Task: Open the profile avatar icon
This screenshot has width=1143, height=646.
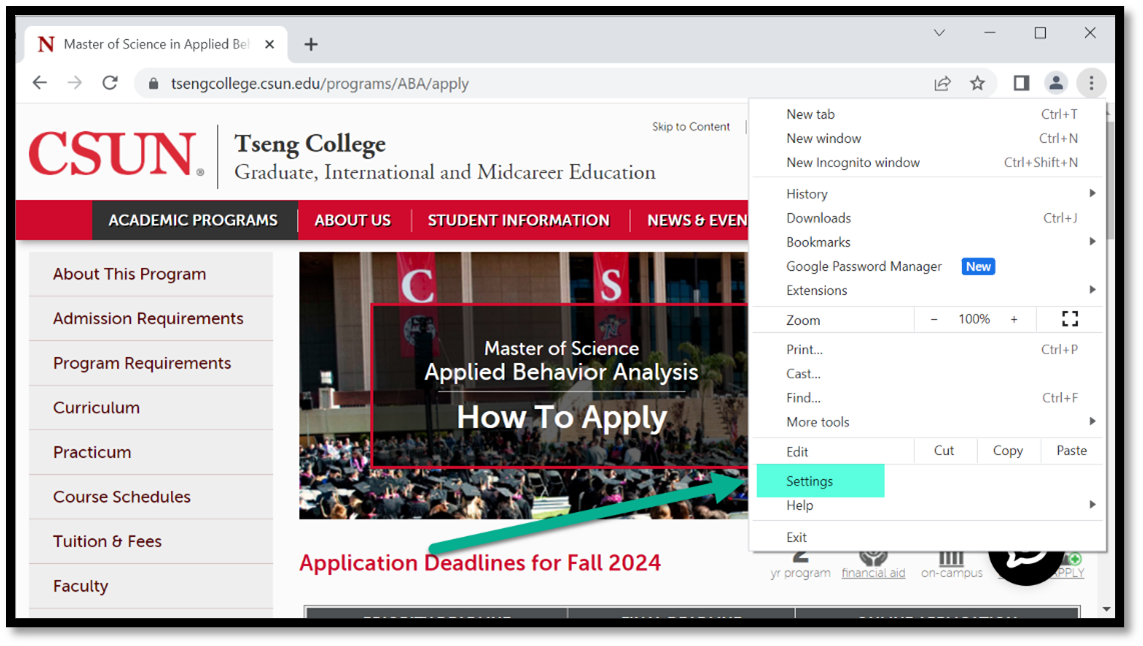Action: pyautogui.click(x=1056, y=83)
